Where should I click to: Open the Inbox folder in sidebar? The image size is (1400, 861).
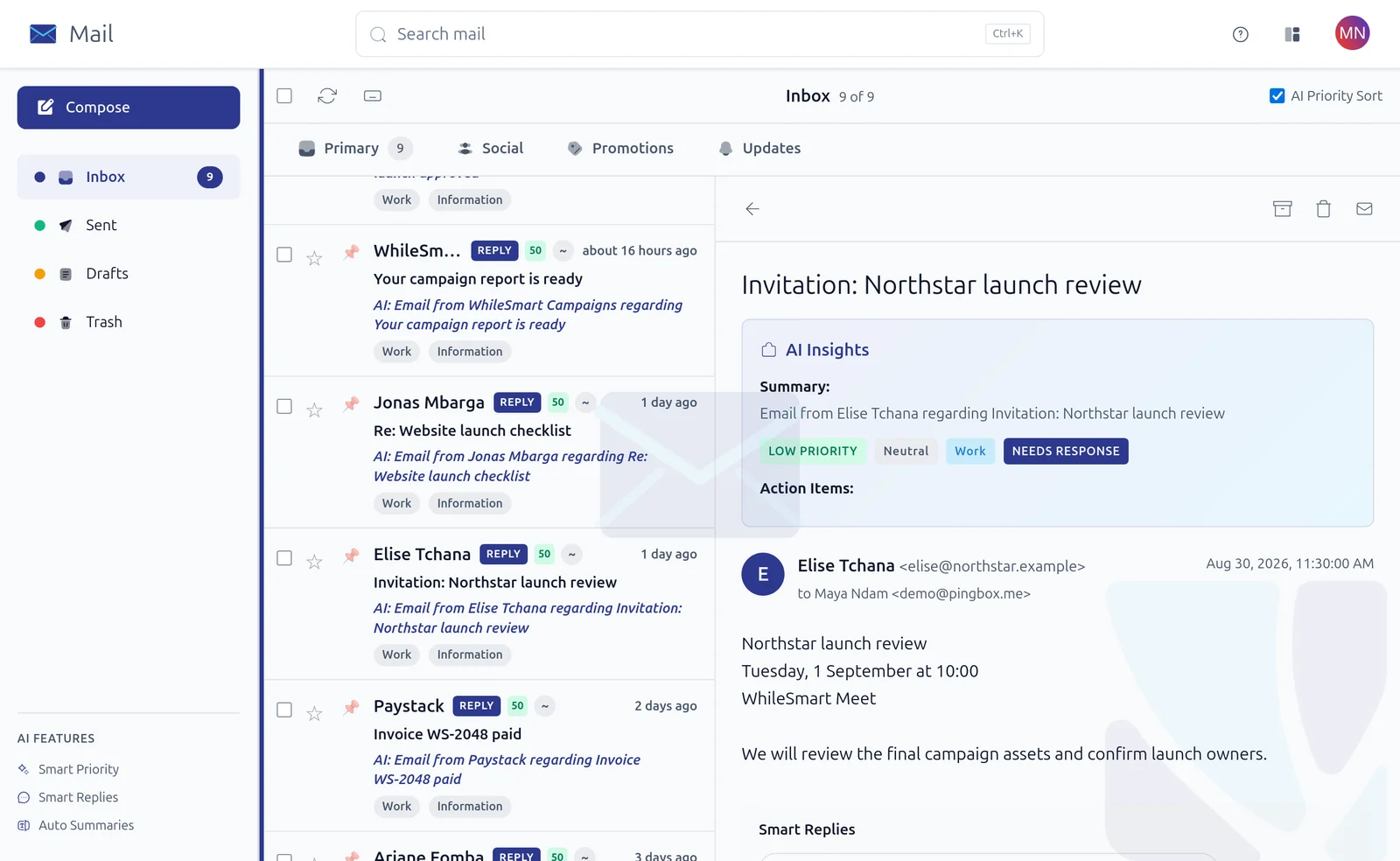(129, 177)
